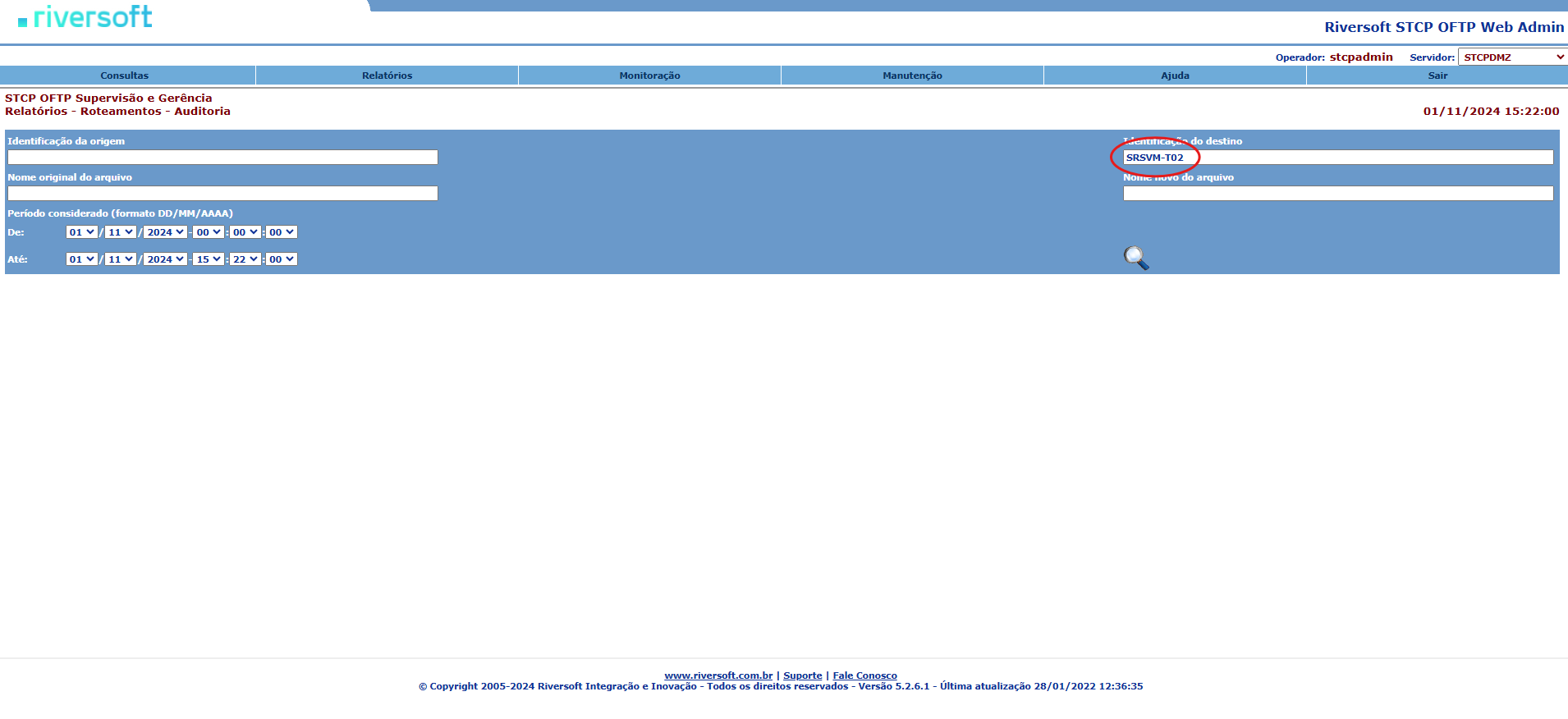Open the Monitoração menu
The width and height of the screenshot is (1568, 719).
650,76
